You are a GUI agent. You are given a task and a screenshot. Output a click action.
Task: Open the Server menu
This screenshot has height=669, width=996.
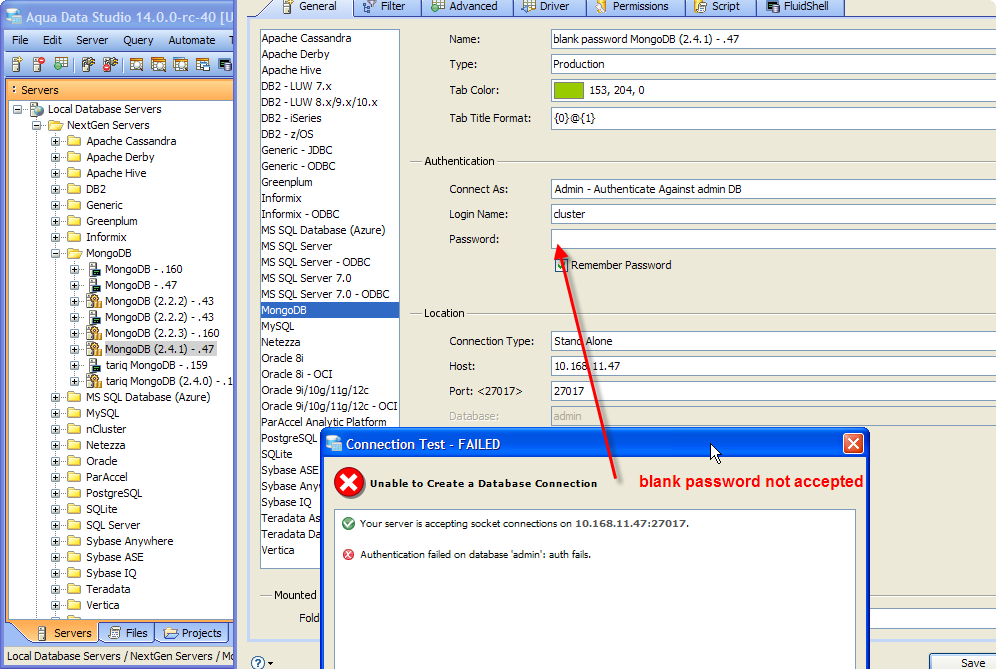coord(92,40)
